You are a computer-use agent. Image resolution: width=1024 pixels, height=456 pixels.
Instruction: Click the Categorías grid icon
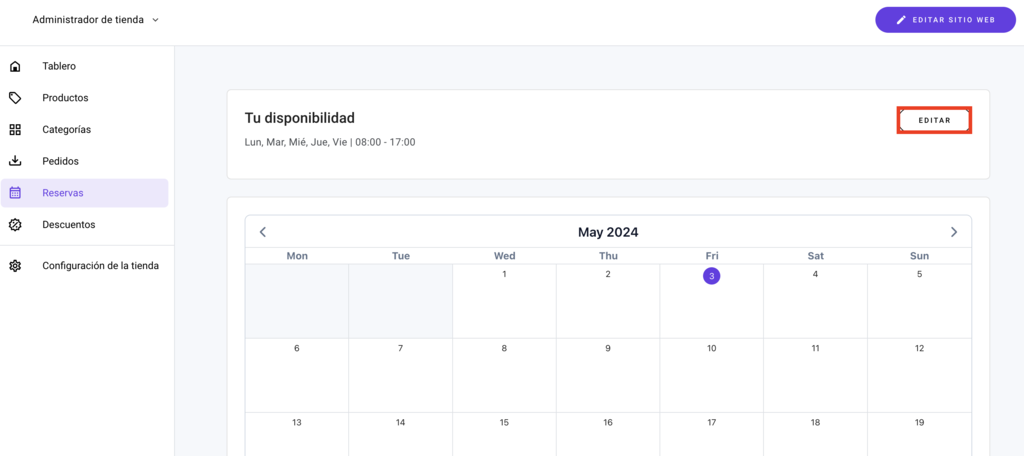click(x=15, y=130)
